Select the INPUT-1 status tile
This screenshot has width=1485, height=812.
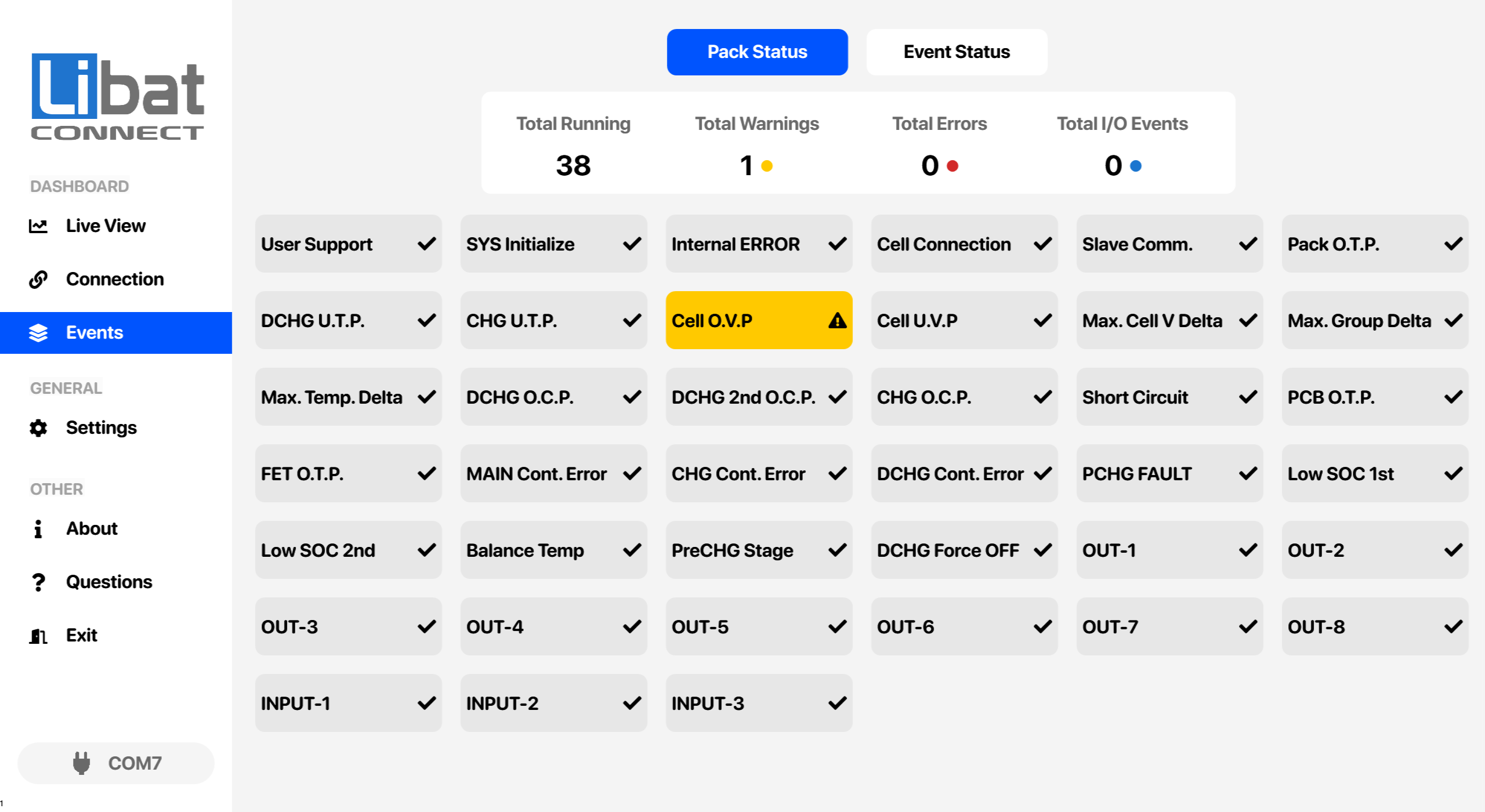pyautogui.click(x=348, y=703)
